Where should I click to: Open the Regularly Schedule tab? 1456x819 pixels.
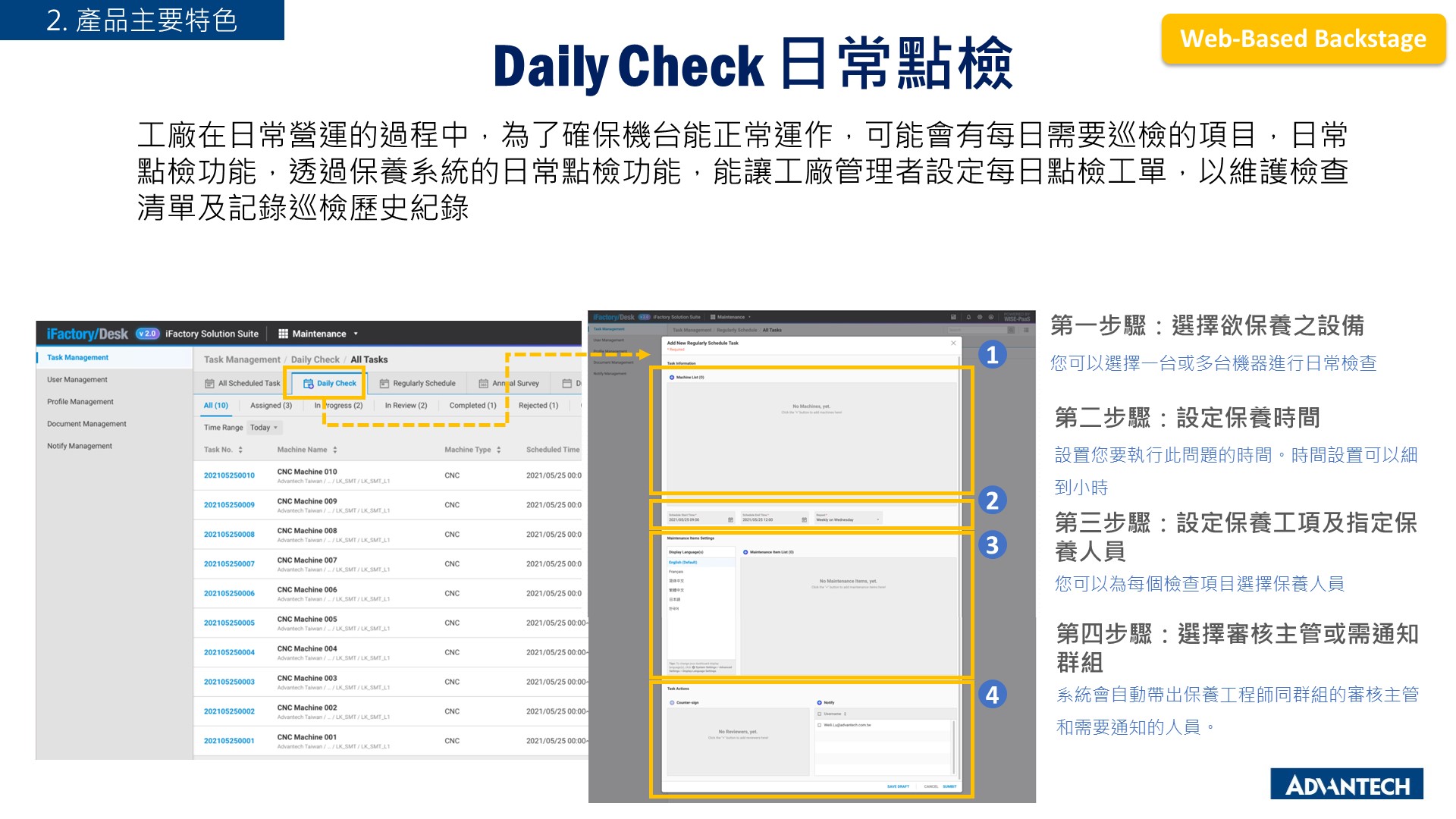pyautogui.click(x=417, y=384)
